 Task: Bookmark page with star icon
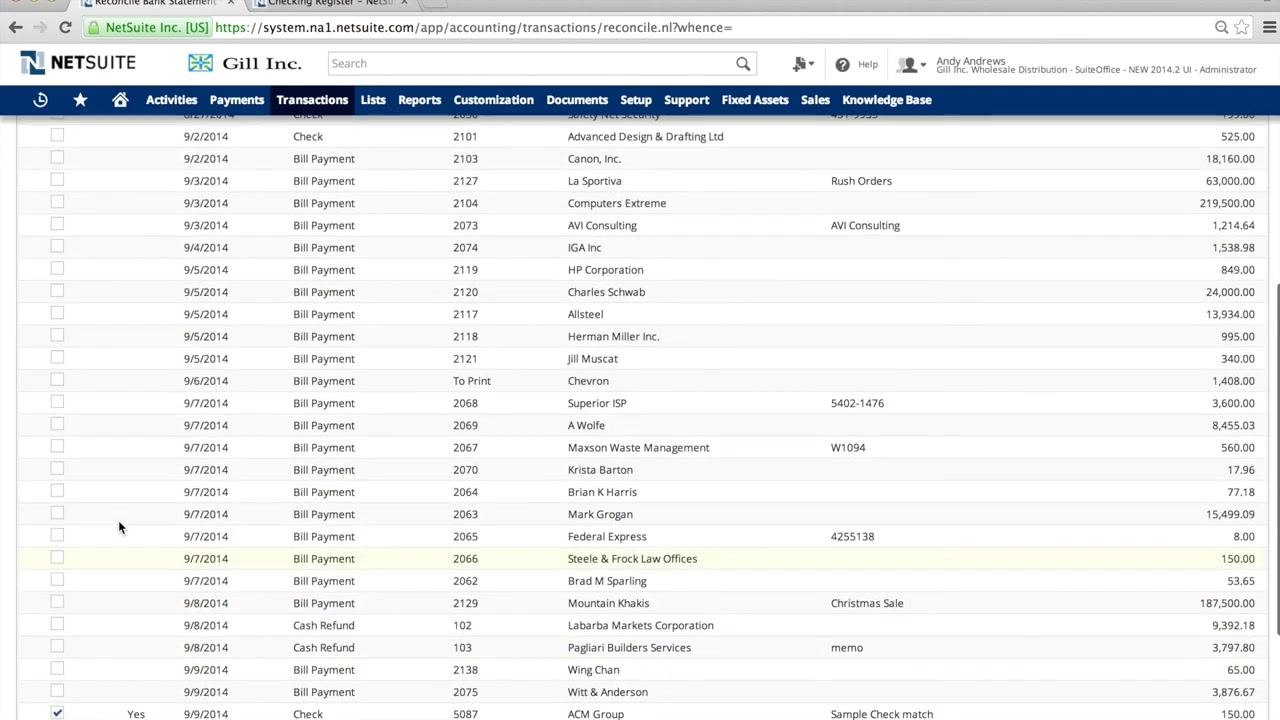pos(1241,27)
